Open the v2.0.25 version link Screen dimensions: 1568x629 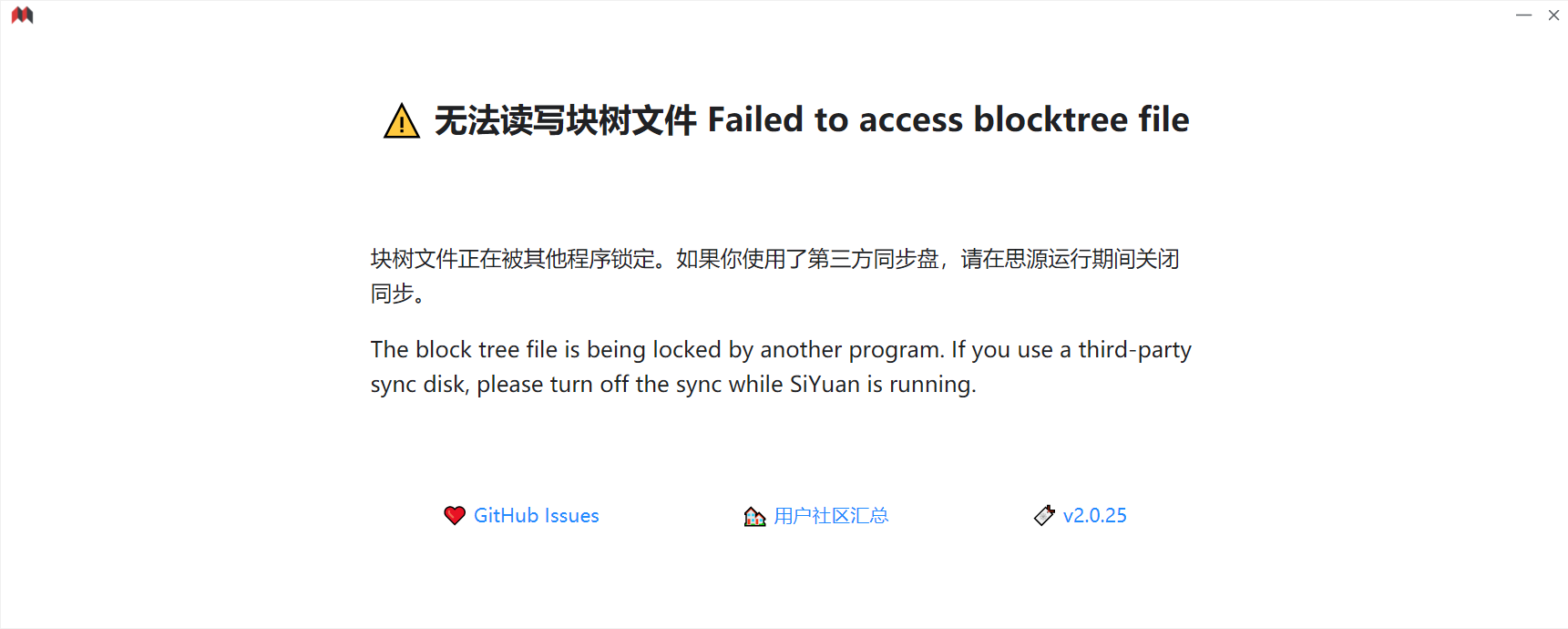pyautogui.click(x=1094, y=516)
